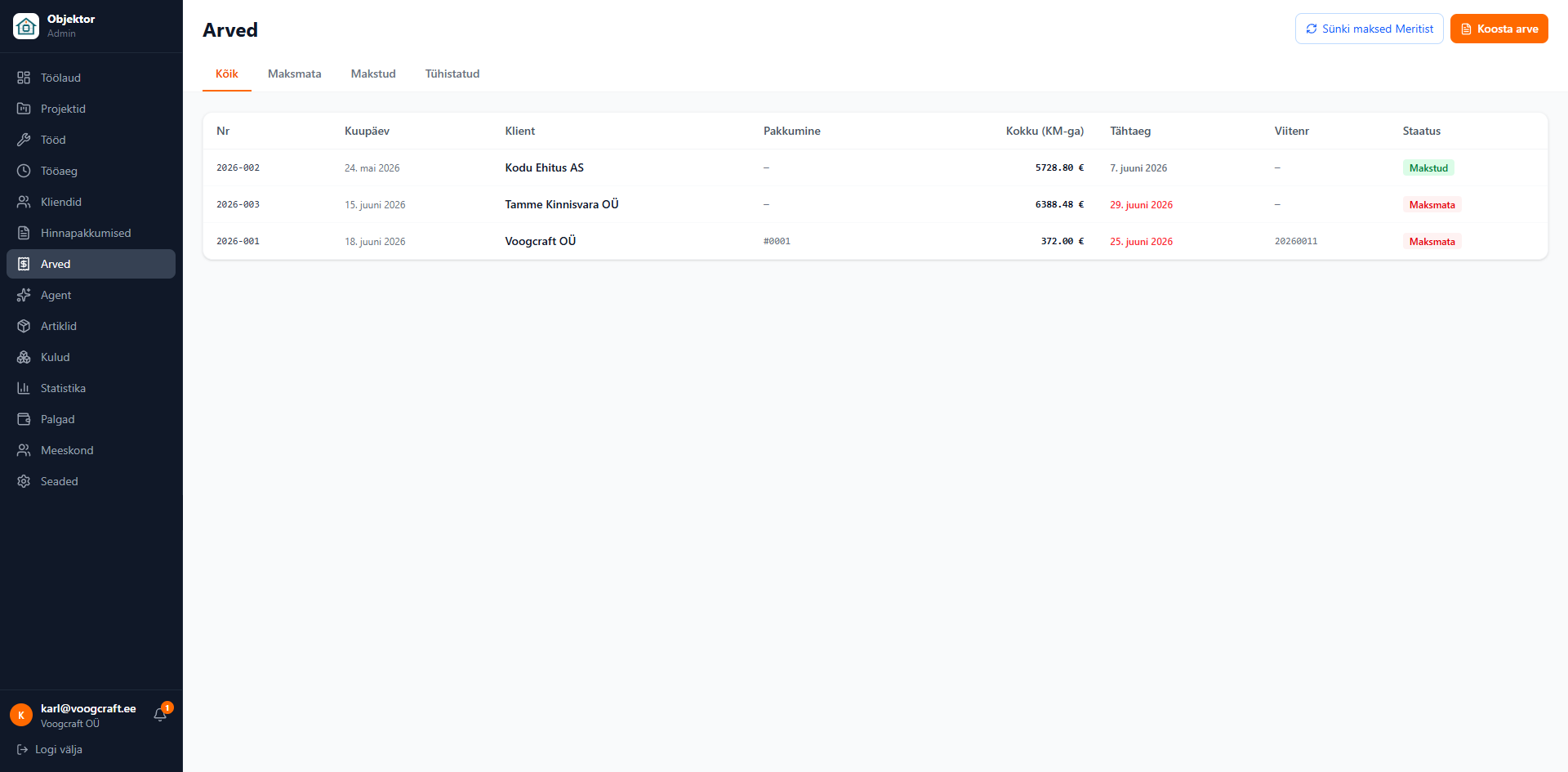Screen dimensions: 1568x772
Task: Click the Arved invoice icon
Action: tap(24, 264)
